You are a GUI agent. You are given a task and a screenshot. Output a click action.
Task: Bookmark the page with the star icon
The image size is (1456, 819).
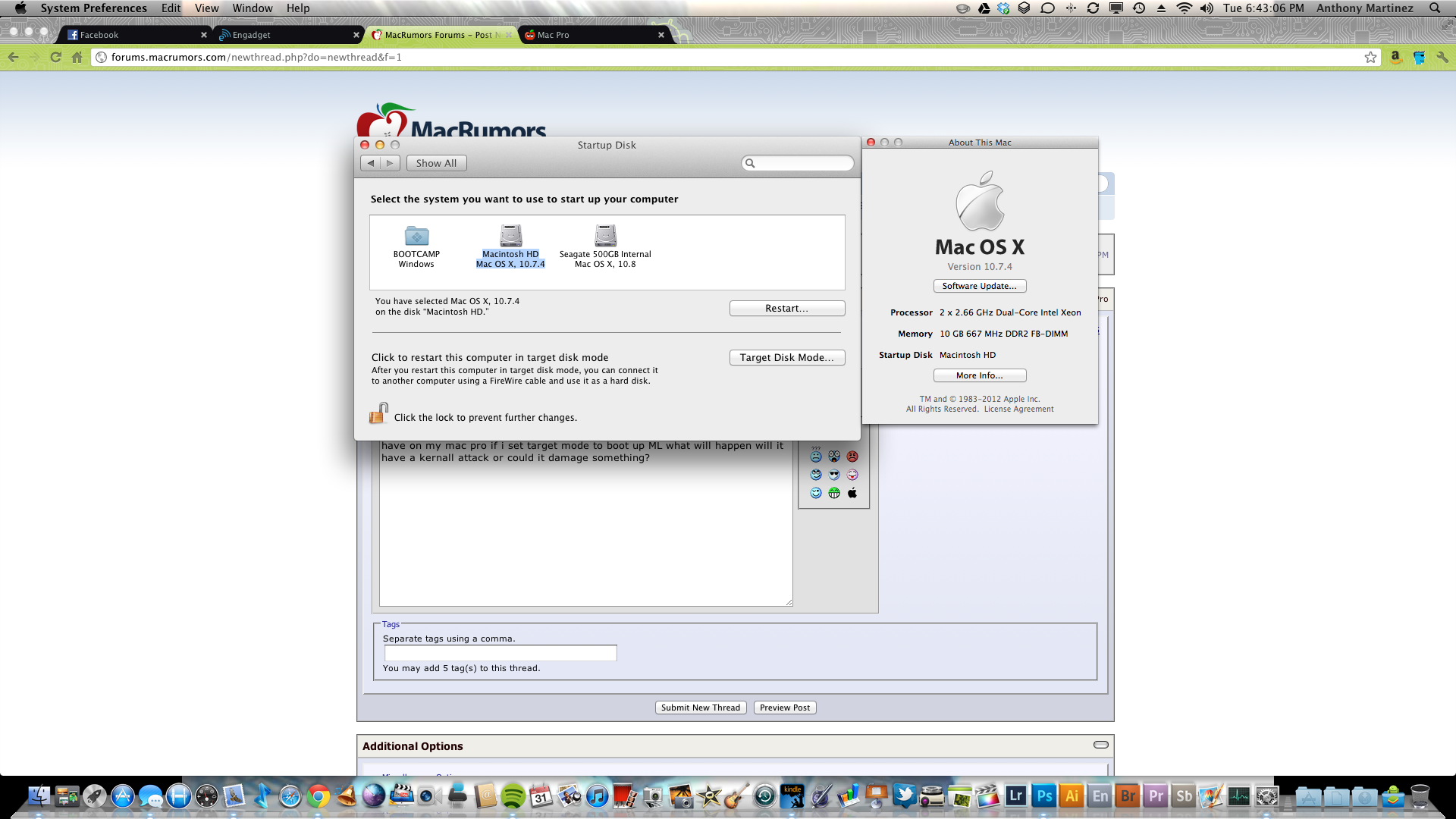click(1370, 57)
